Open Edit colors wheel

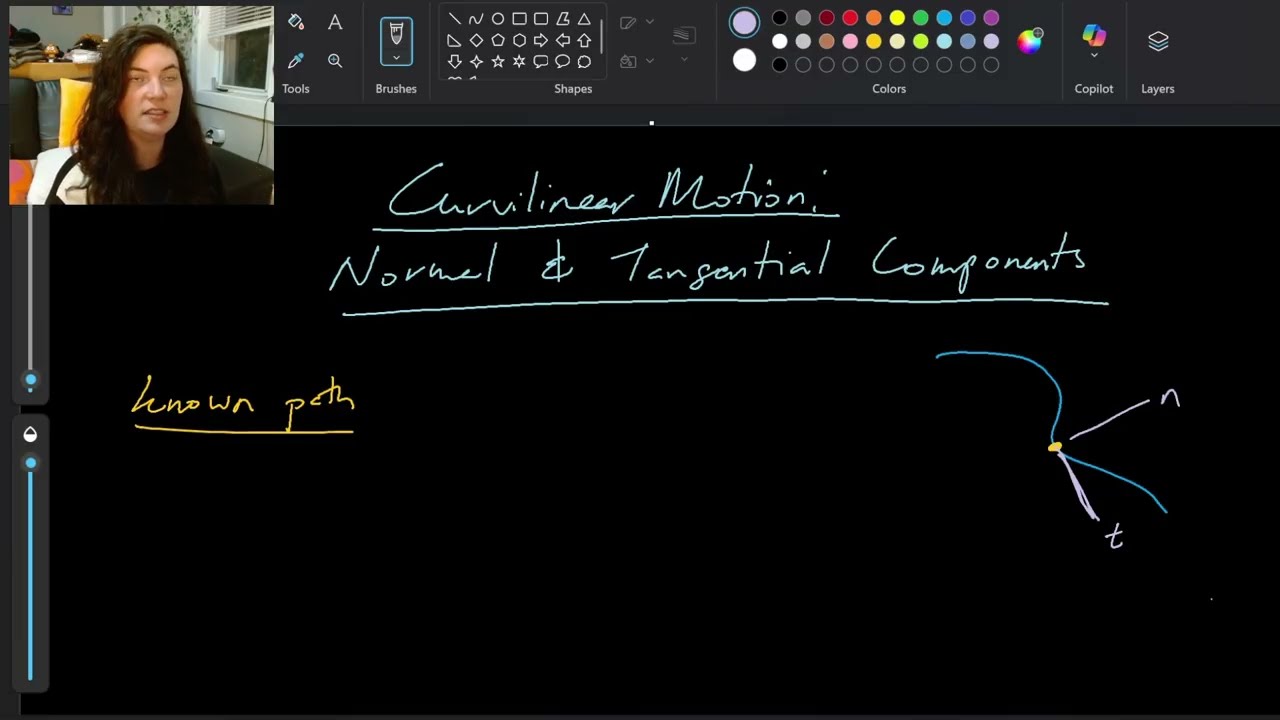1030,41
